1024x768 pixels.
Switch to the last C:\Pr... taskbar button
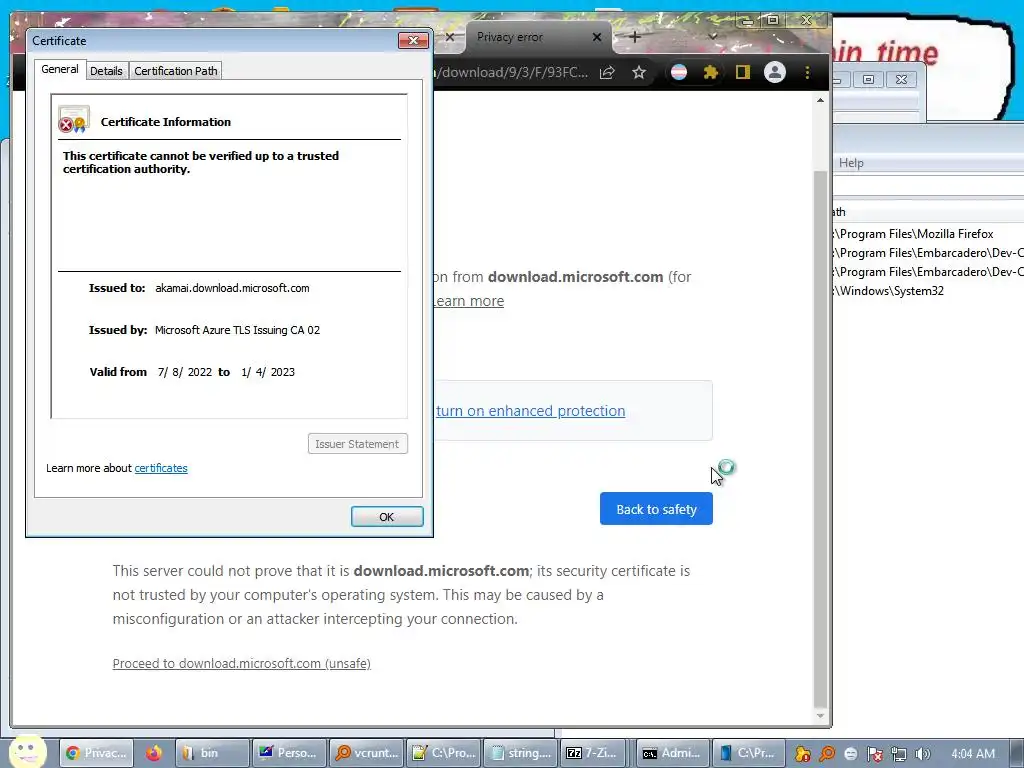[x=748, y=753]
